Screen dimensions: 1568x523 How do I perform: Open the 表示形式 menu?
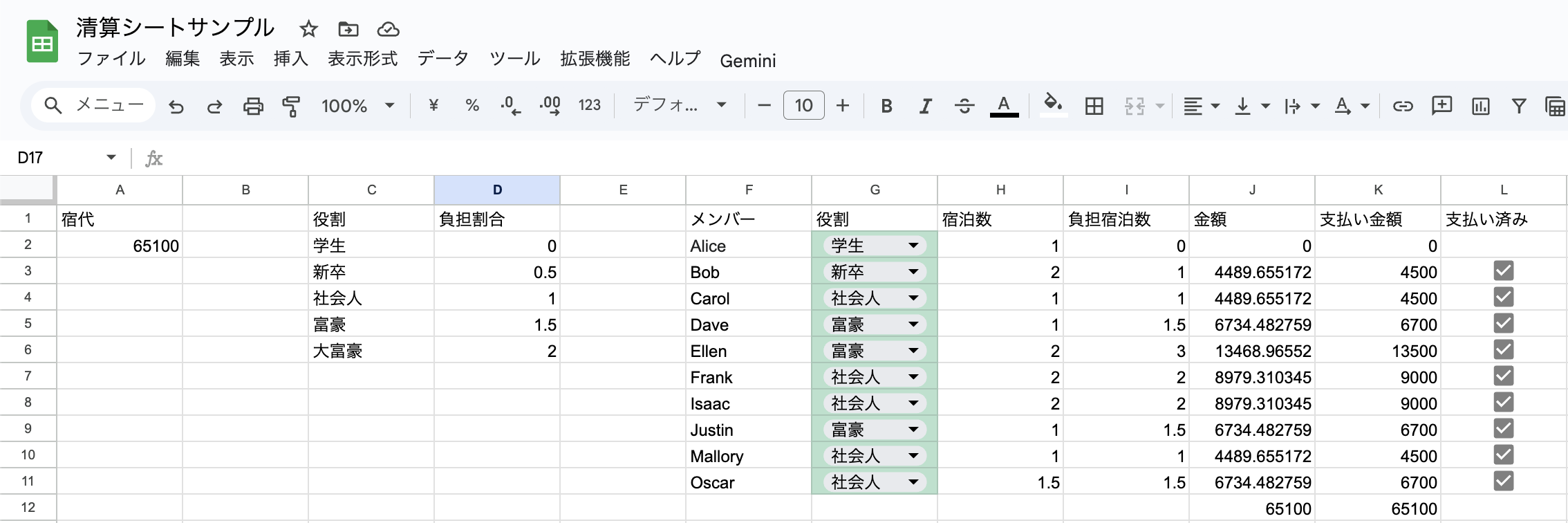click(x=362, y=59)
